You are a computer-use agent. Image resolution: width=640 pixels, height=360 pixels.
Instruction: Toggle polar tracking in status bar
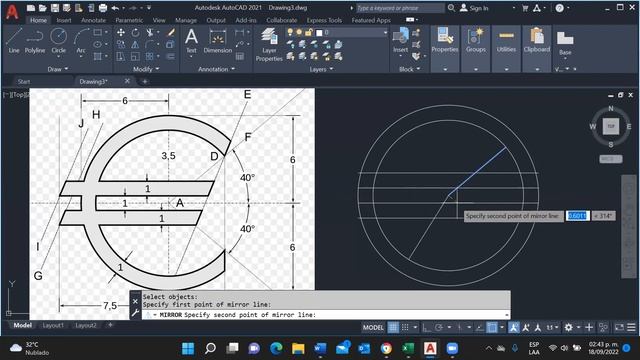click(x=439, y=327)
